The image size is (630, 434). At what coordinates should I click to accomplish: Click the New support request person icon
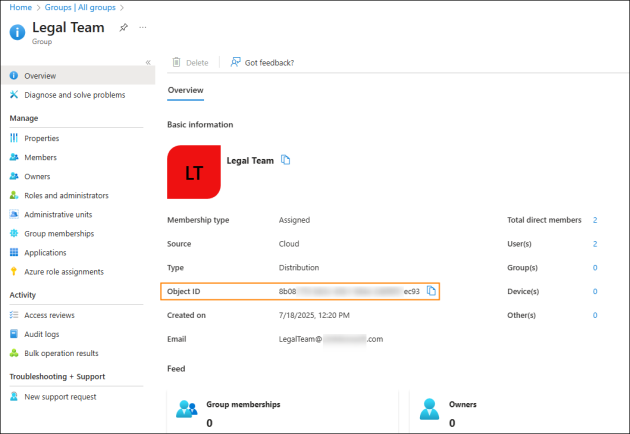click(14, 396)
